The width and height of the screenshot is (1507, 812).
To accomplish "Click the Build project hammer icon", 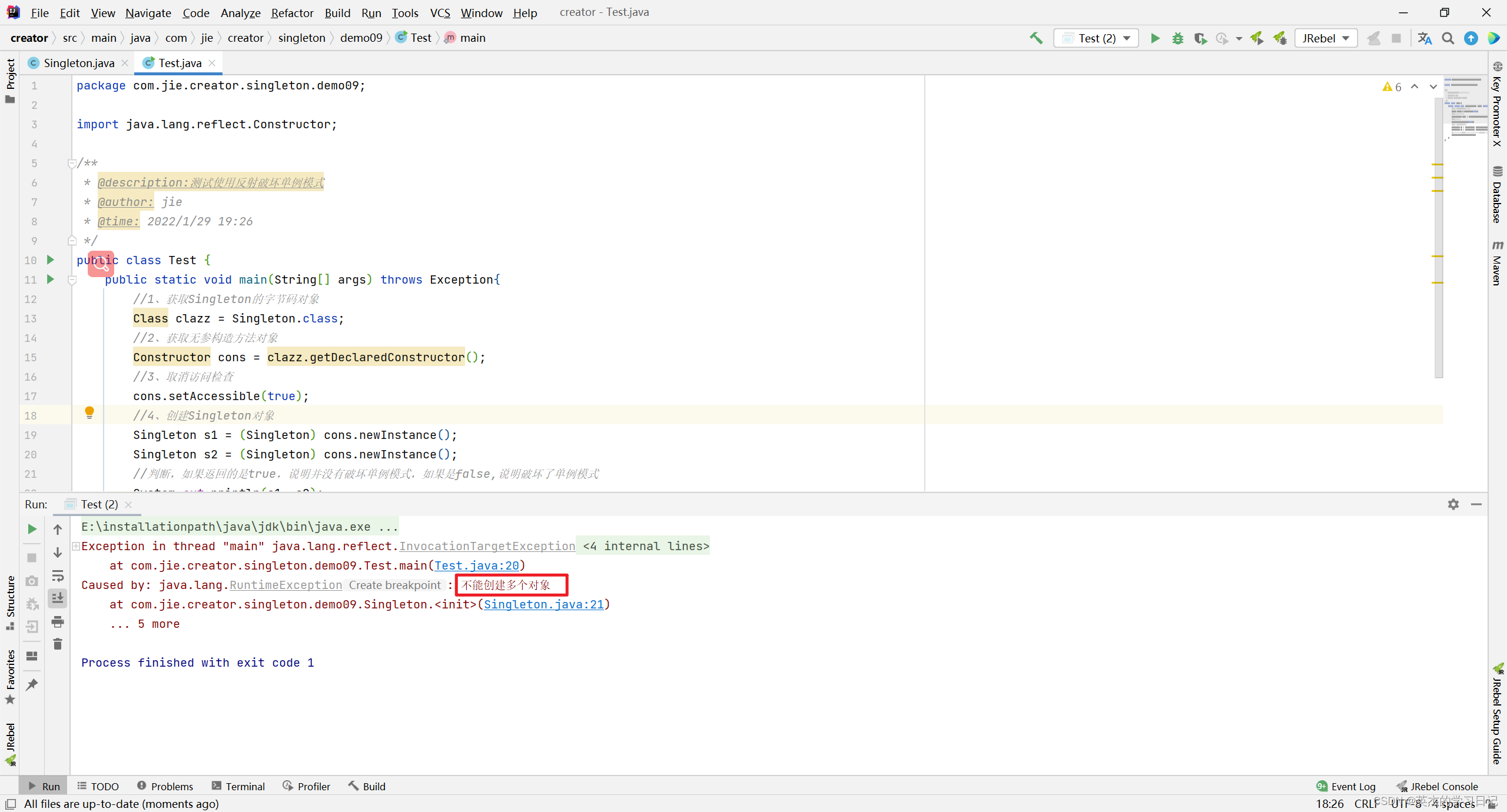I will pos(1036,38).
